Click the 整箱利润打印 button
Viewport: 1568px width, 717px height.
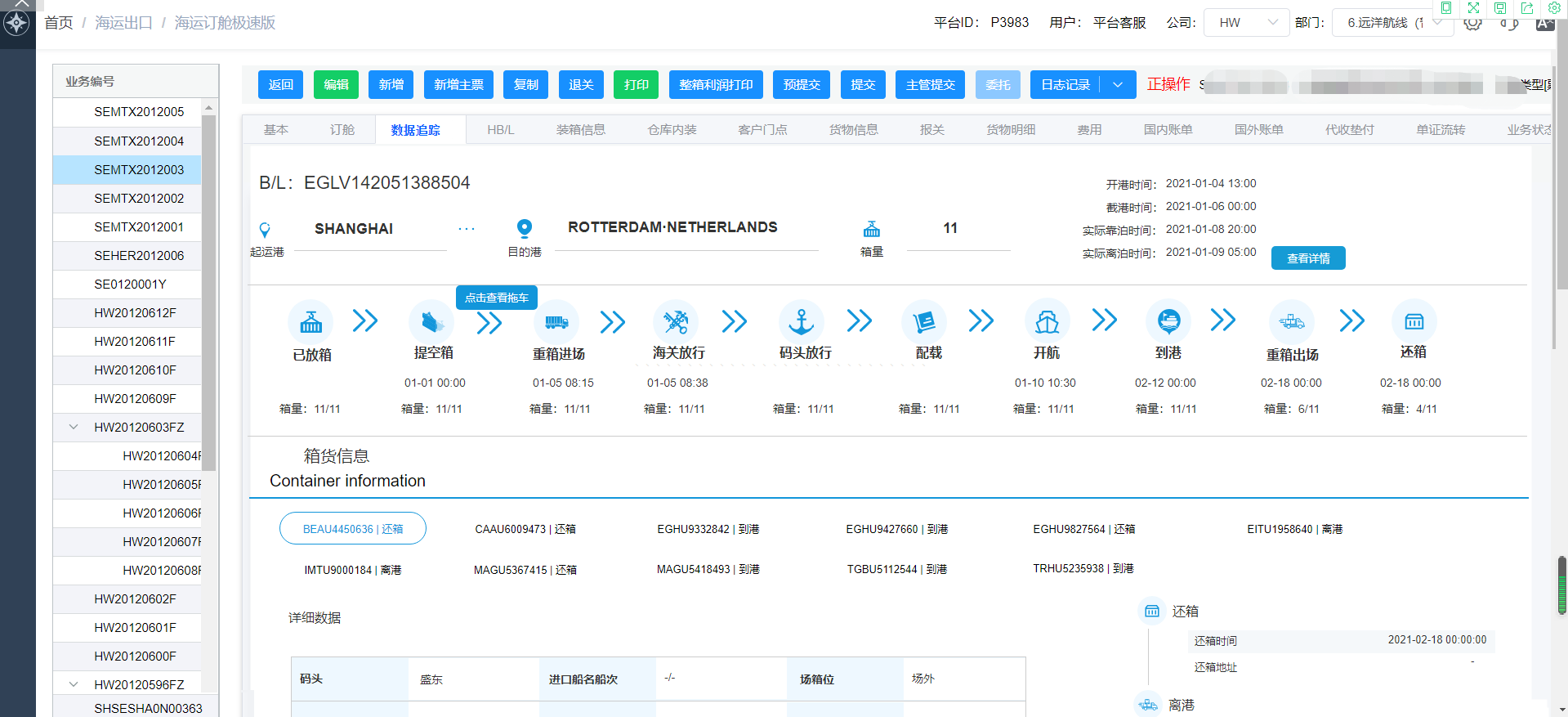pos(716,85)
